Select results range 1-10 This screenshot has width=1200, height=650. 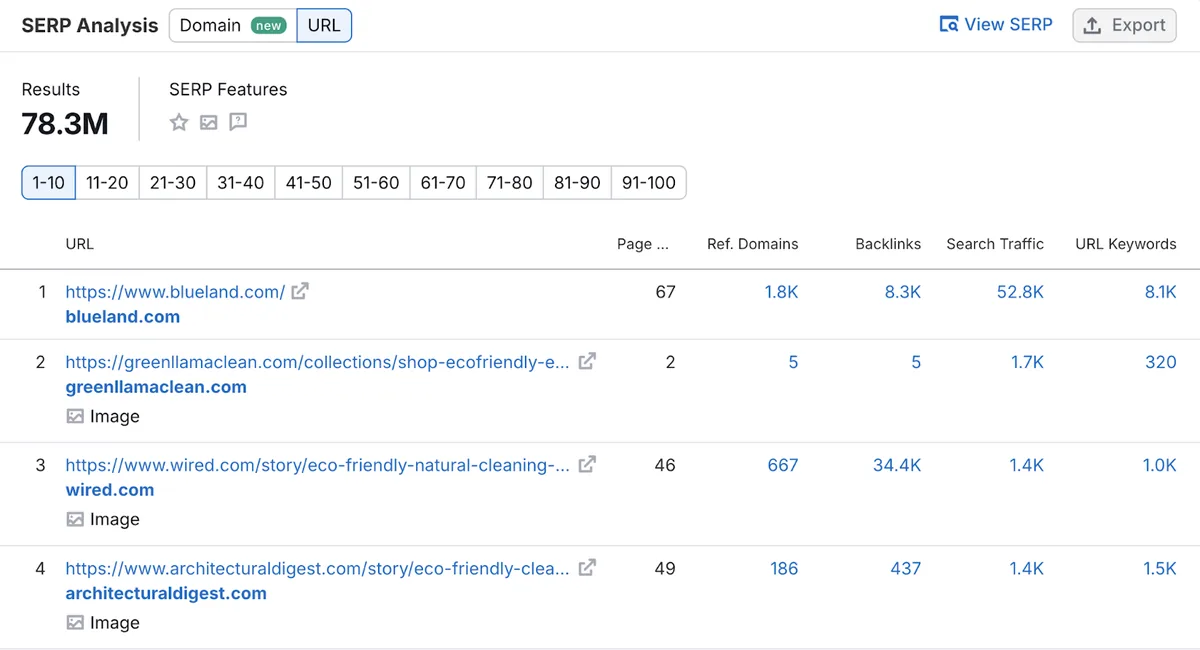(49, 182)
